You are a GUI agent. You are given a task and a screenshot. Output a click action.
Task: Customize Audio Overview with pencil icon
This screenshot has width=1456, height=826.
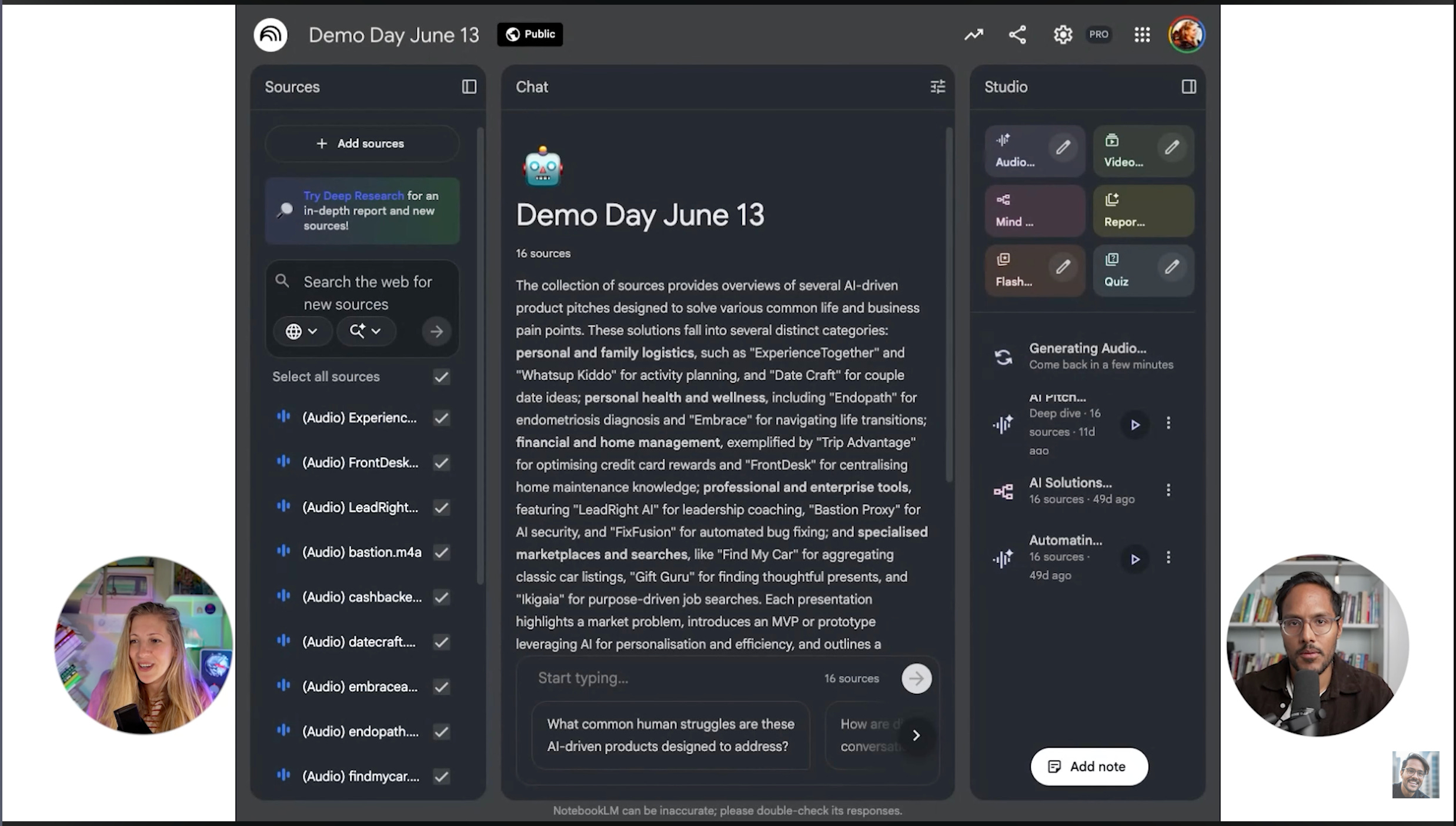[x=1063, y=148]
